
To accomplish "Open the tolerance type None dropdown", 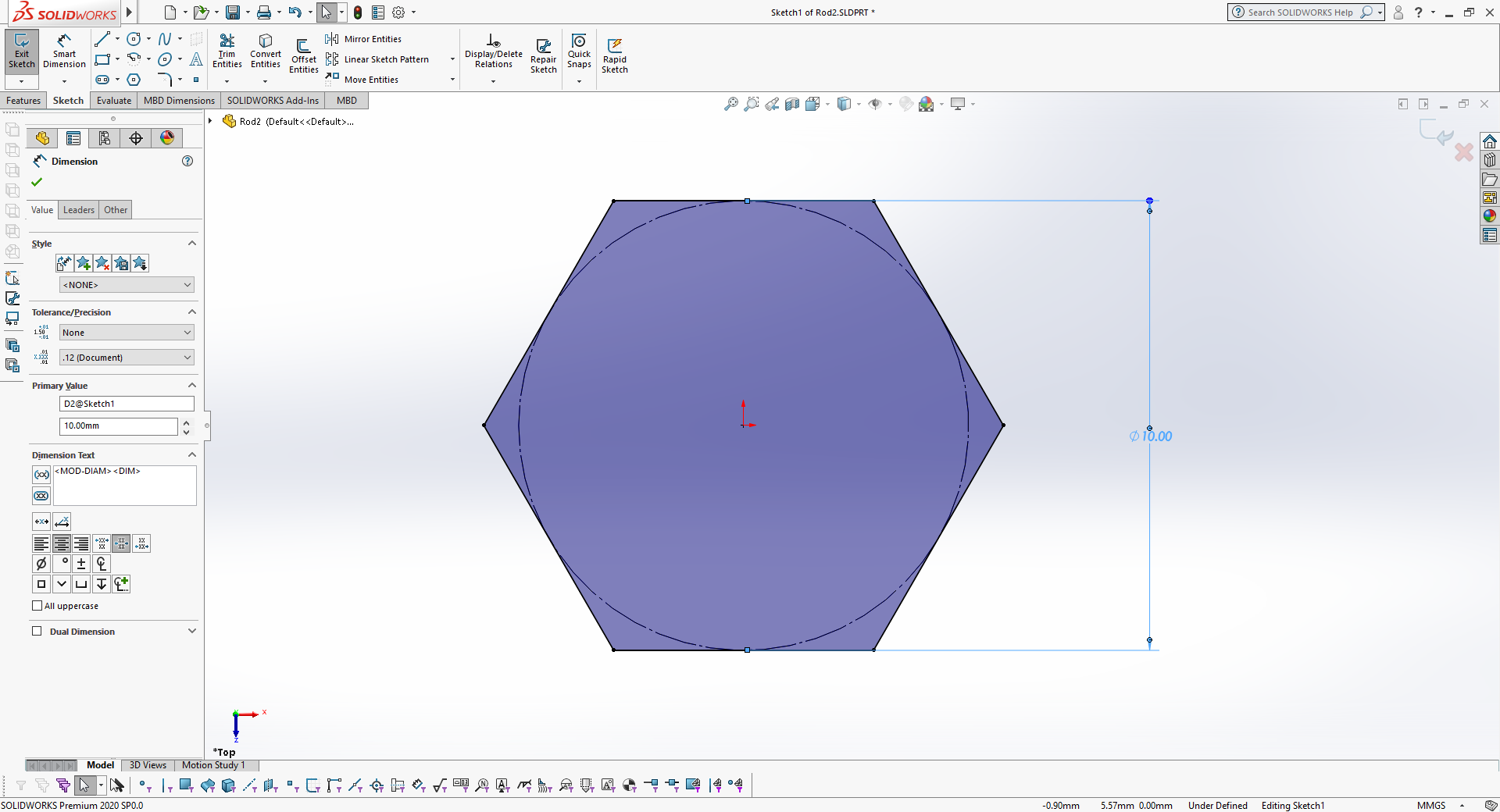I will [x=127, y=333].
